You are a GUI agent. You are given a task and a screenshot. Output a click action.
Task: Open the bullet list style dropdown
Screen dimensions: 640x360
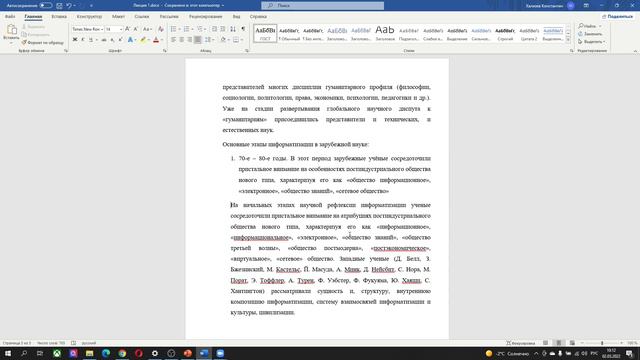tap(180, 29)
